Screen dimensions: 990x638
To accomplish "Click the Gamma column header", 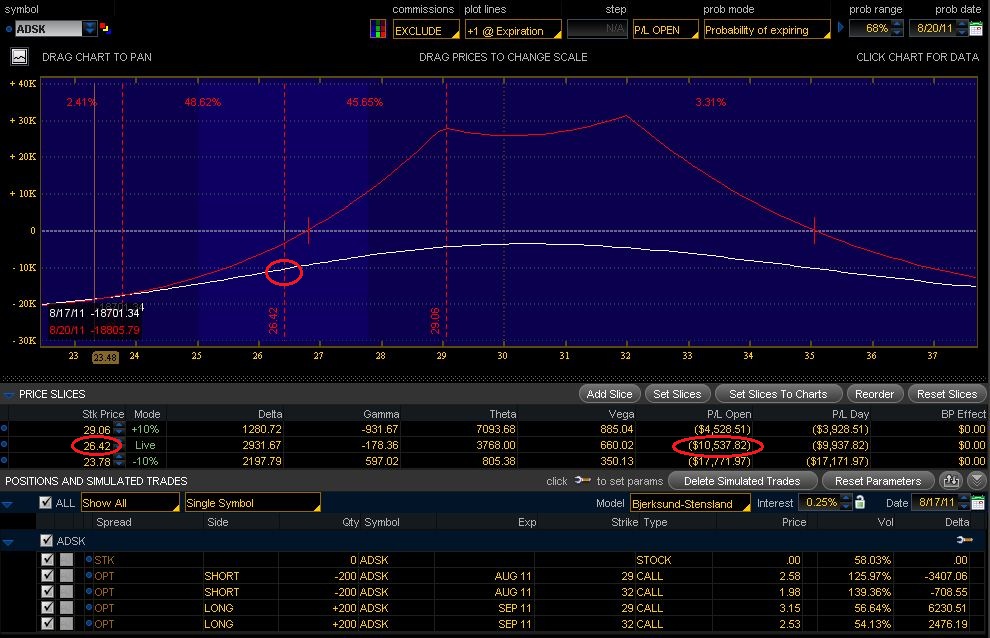I will (x=381, y=414).
